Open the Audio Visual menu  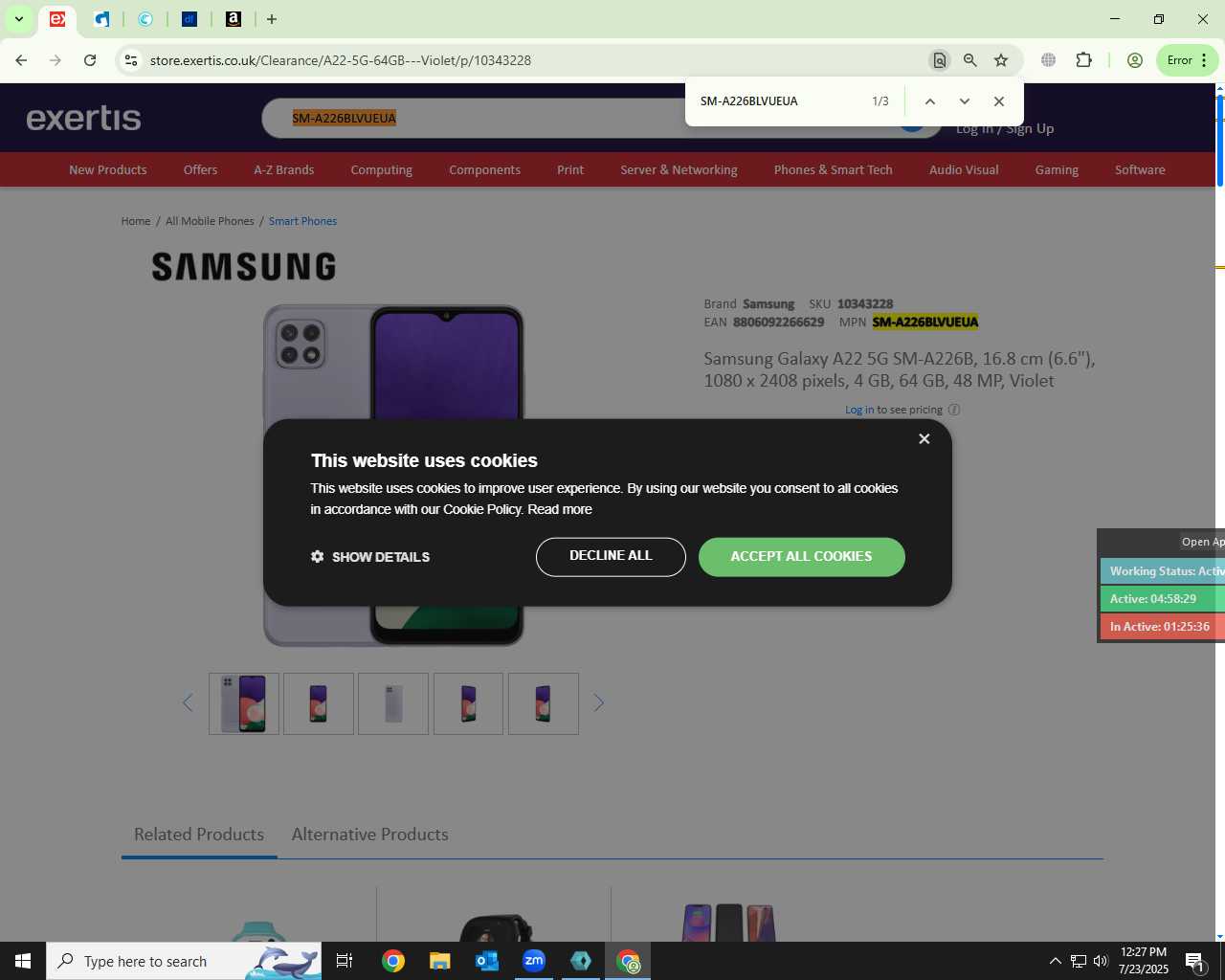[964, 170]
